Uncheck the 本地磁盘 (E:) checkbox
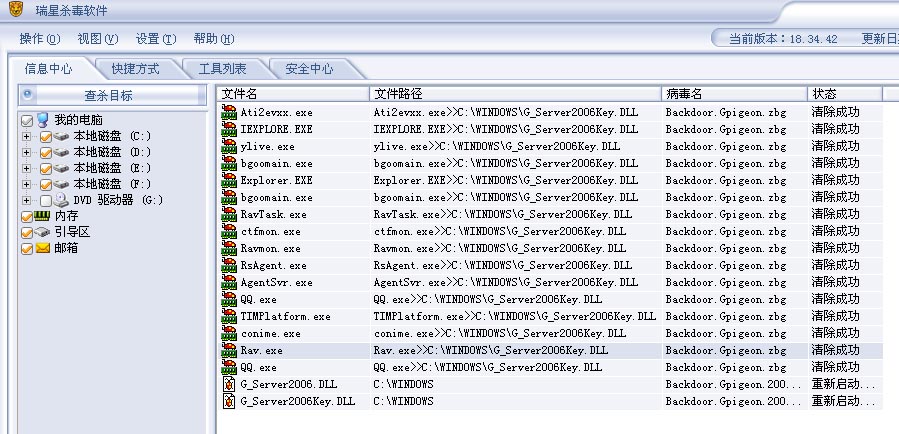Screen dimensions: 899x434 (46, 169)
